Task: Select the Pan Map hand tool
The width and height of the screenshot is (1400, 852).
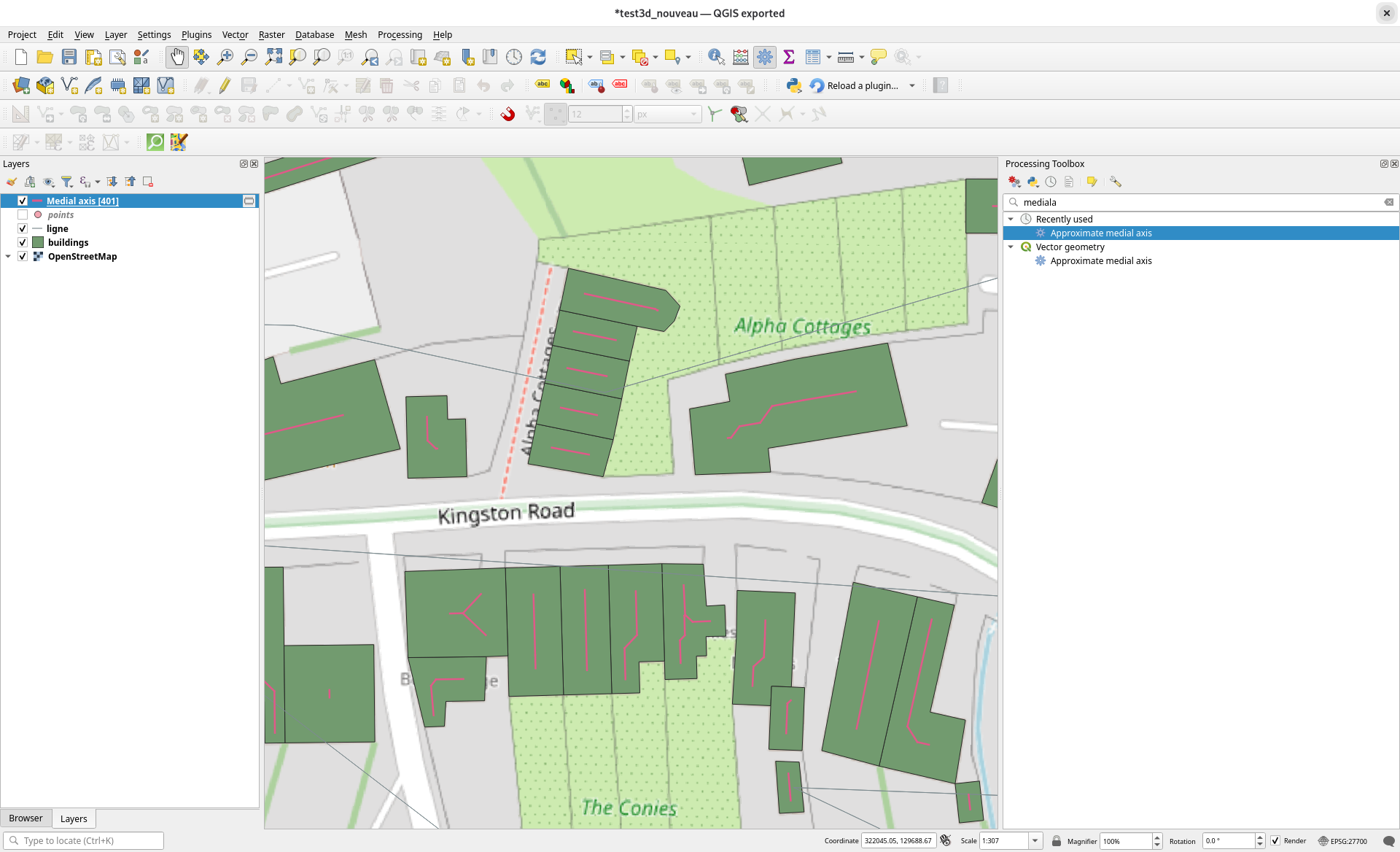Action: point(177,57)
